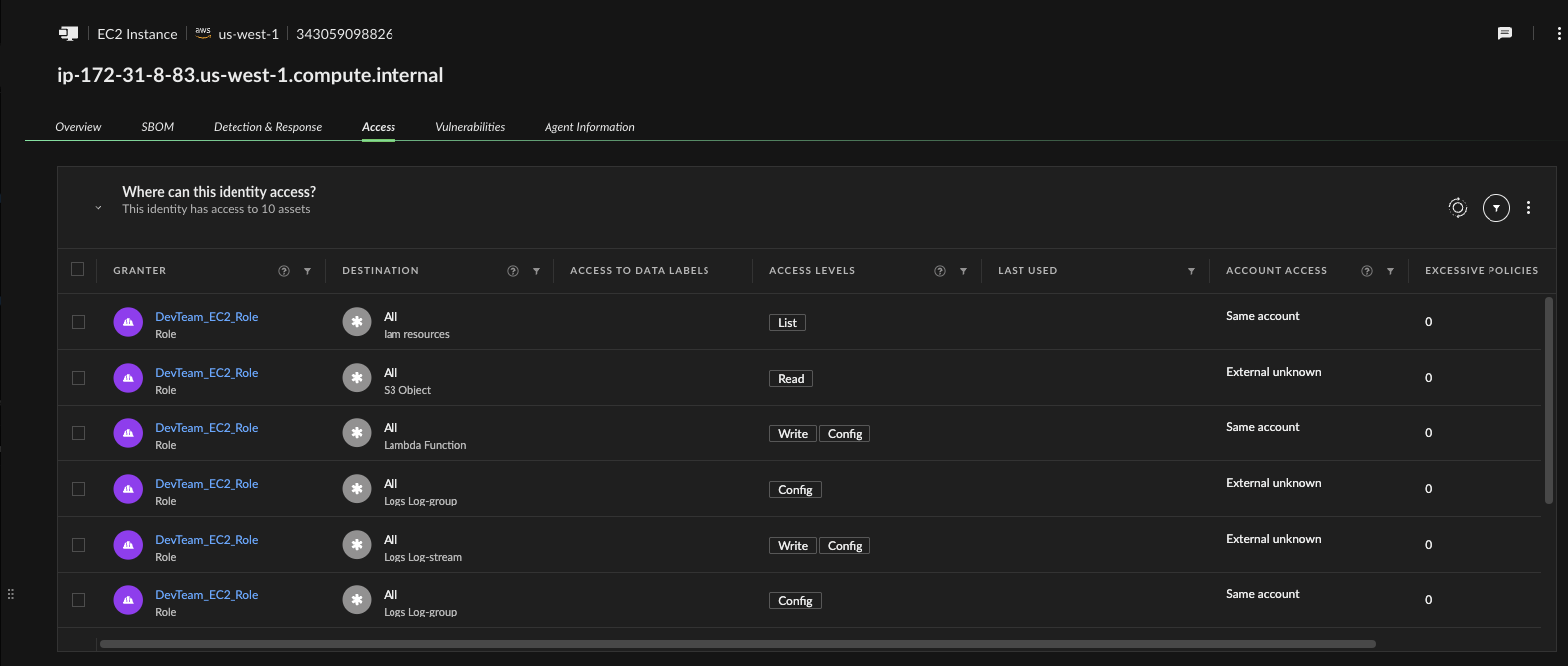Collapse the 'Where can this identity access?' section
This screenshot has height=666, width=1568.
coord(98,208)
